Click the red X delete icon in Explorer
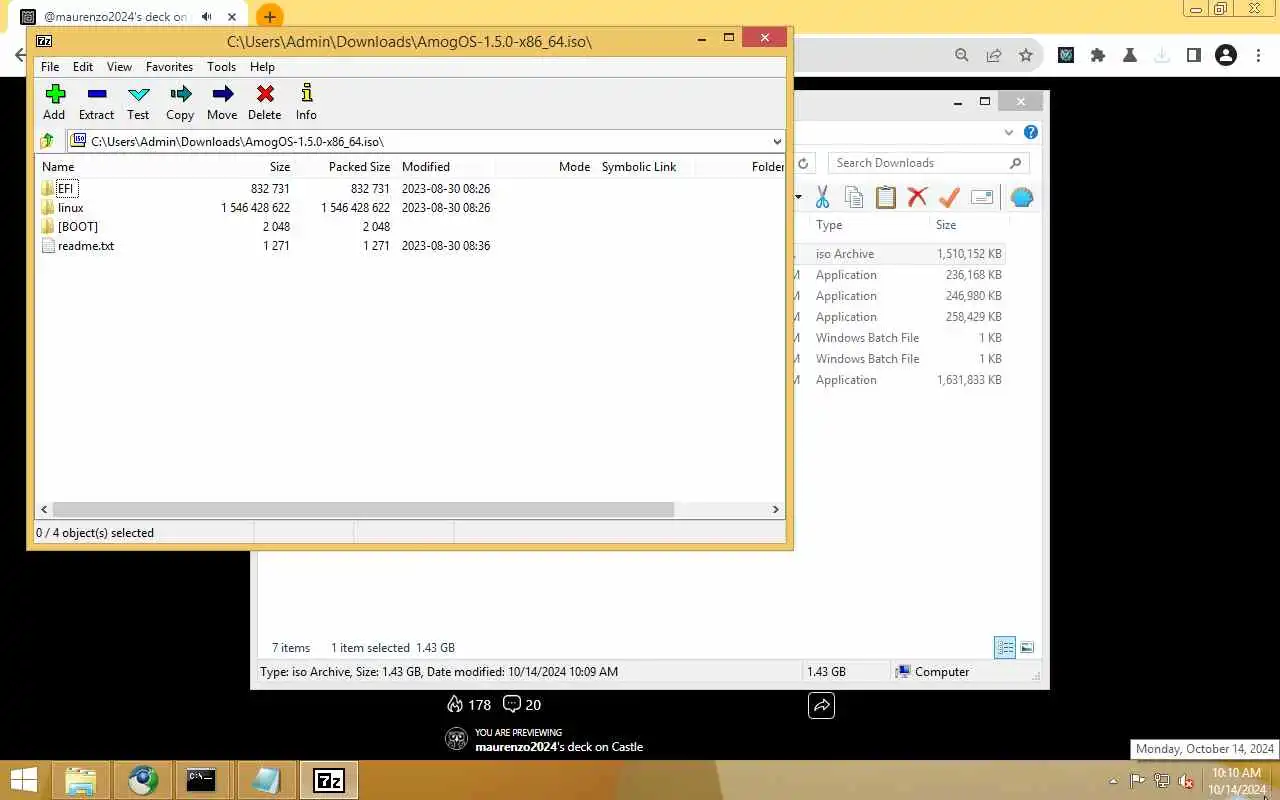The image size is (1280, 800). point(917,197)
